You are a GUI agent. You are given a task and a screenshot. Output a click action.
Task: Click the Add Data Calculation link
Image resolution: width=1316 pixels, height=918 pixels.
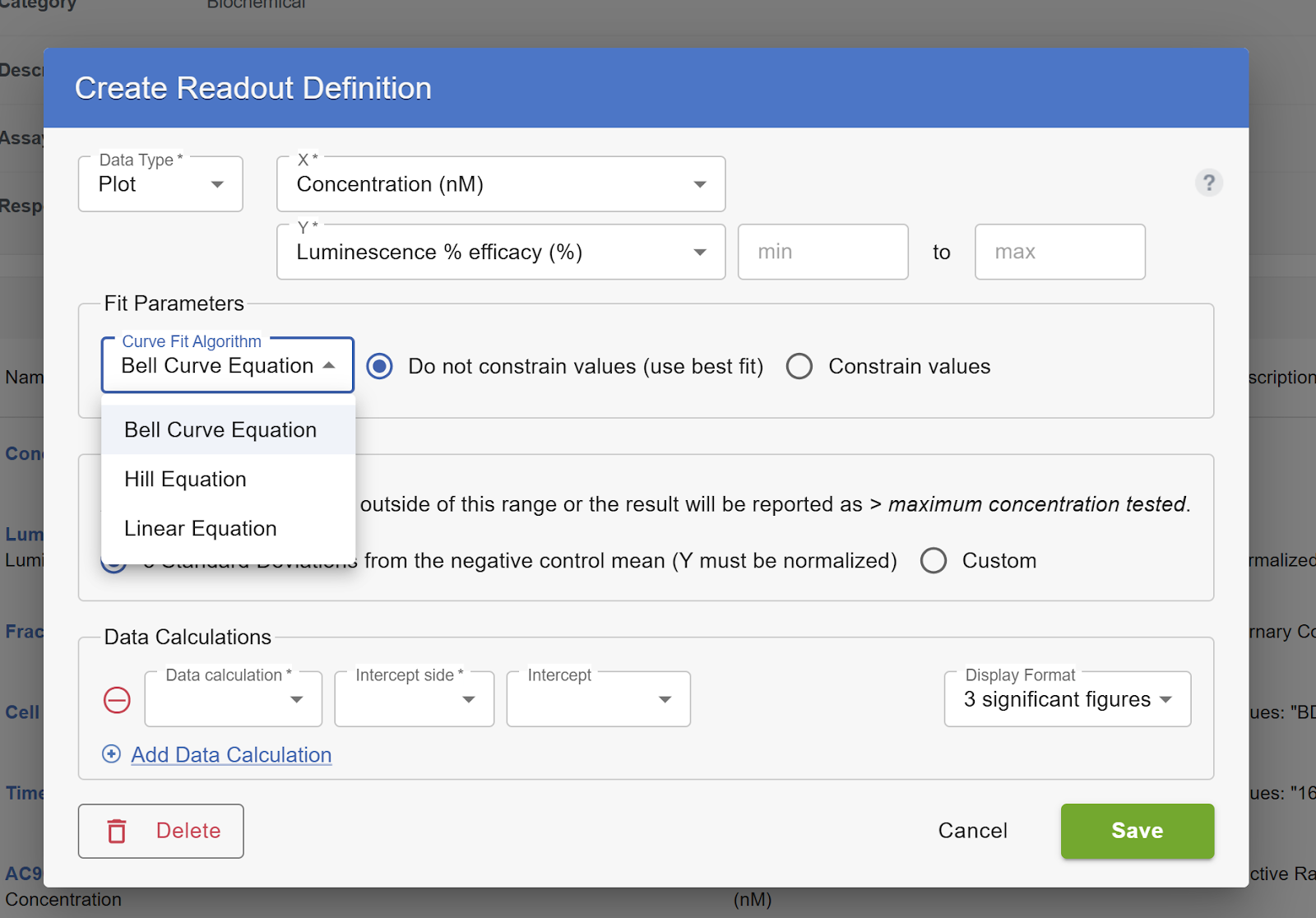tap(231, 754)
